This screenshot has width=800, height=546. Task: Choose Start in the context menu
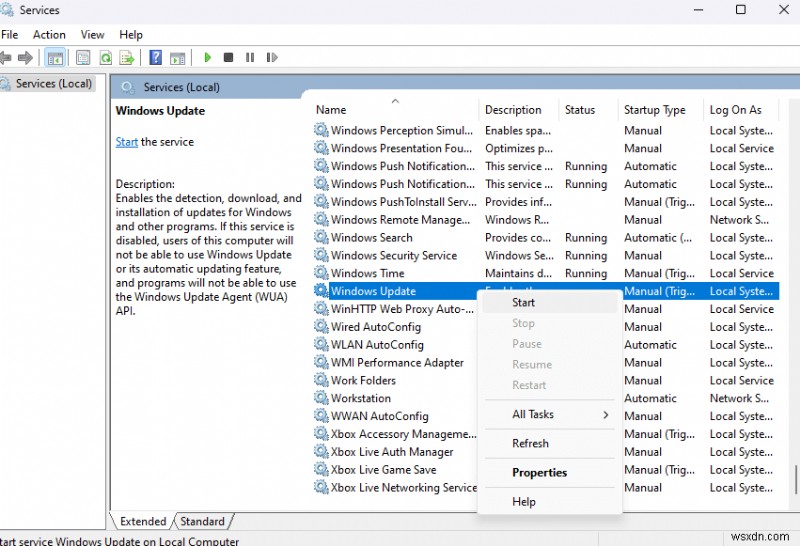549,303
